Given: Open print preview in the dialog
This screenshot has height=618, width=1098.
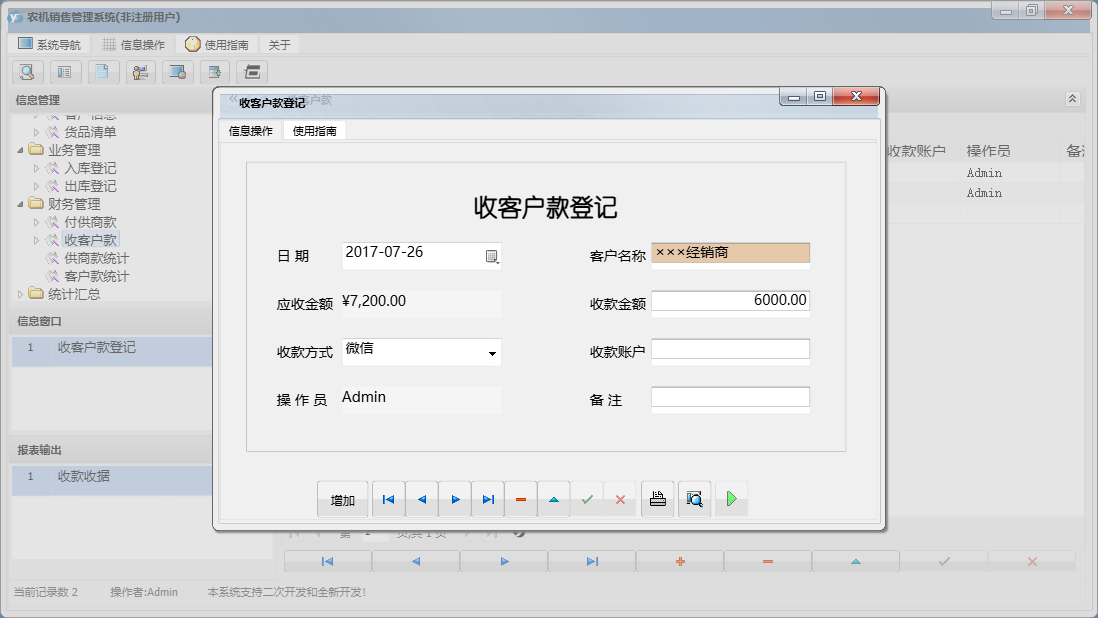Looking at the screenshot, I should coord(695,498).
